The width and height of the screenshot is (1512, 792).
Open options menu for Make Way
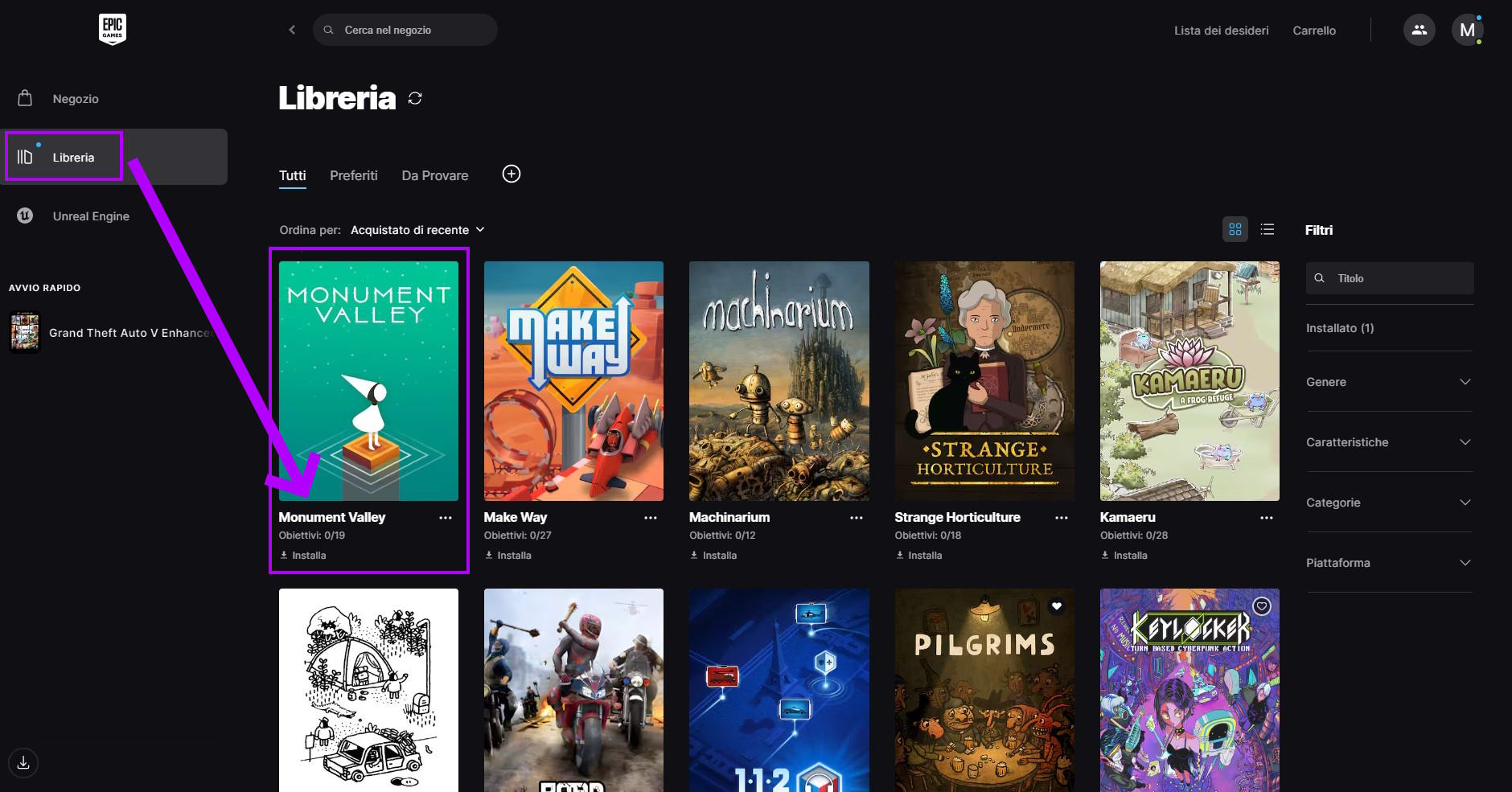click(651, 518)
